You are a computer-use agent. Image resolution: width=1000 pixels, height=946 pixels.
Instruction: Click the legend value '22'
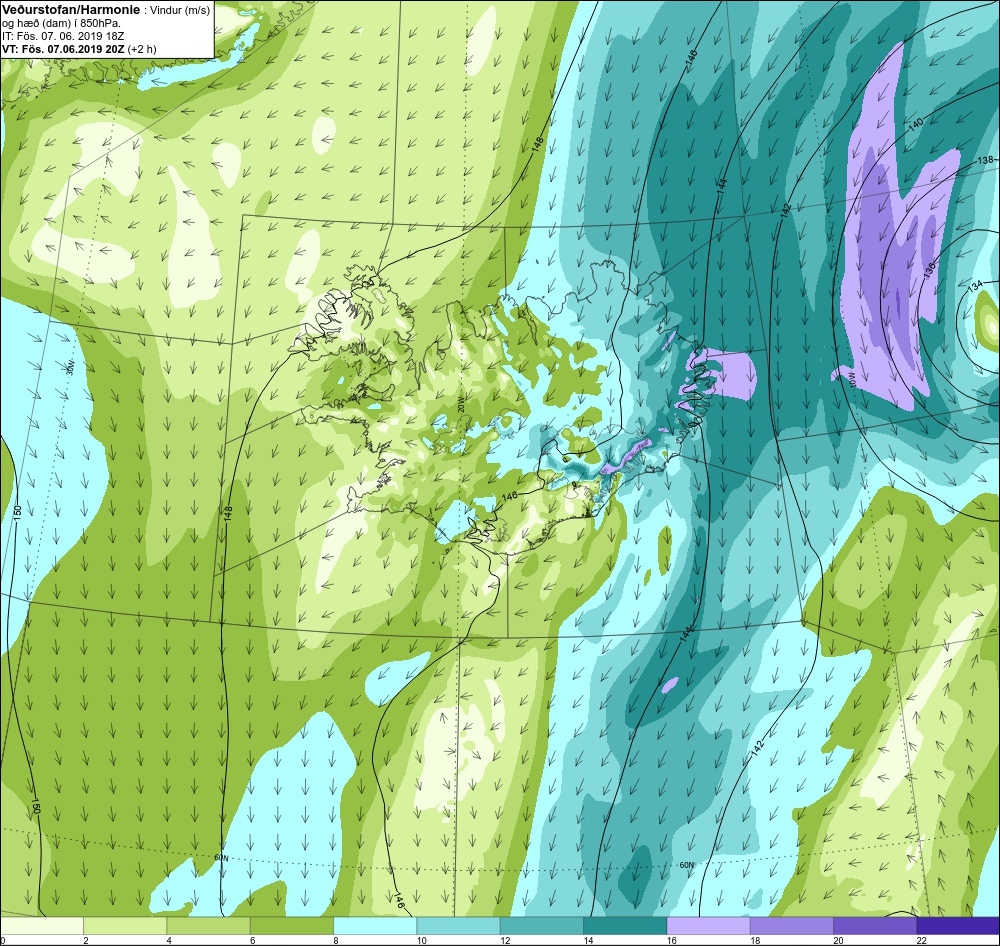point(922,940)
